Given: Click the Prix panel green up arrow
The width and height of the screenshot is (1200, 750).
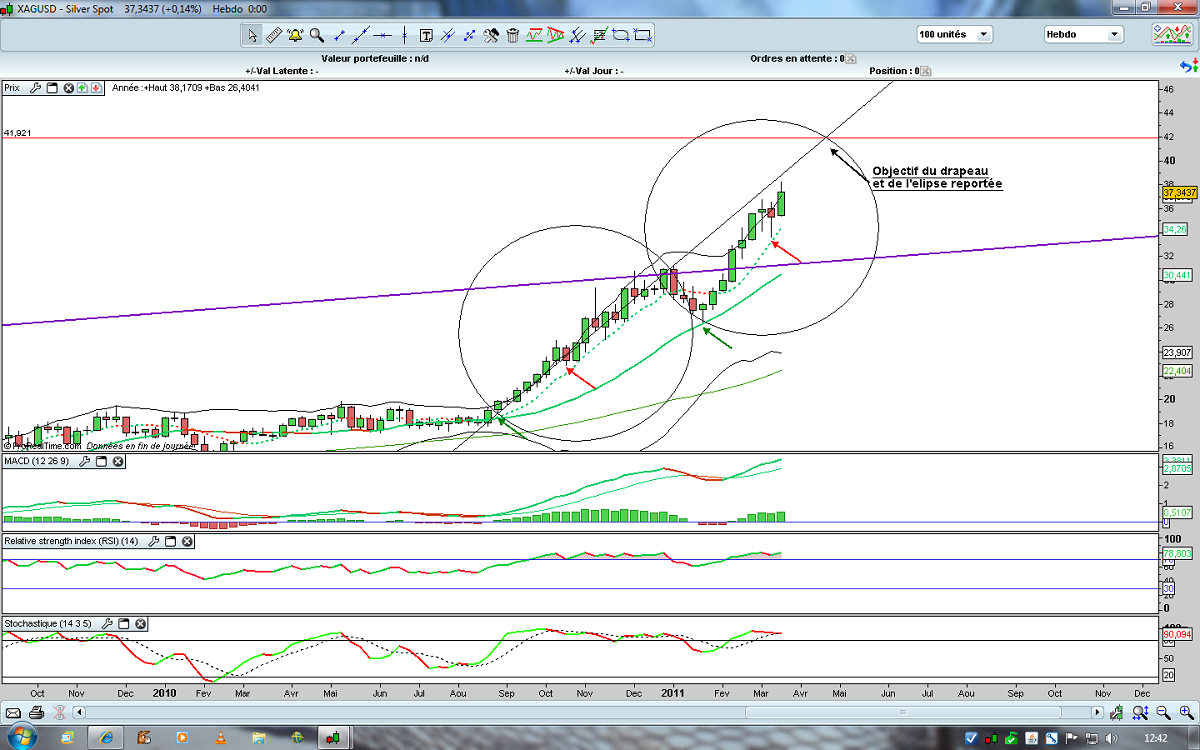Looking at the screenshot, I should click(x=82, y=88).
